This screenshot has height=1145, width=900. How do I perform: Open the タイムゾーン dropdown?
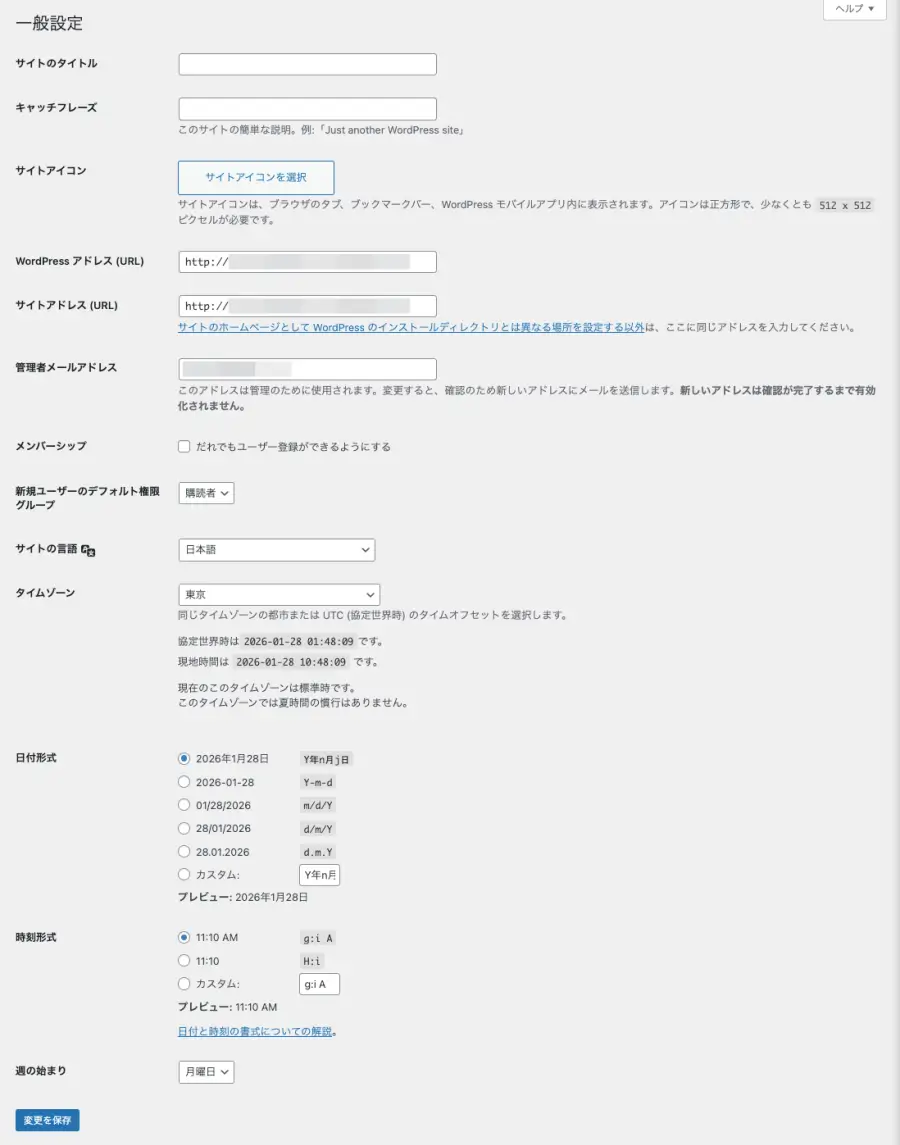point(278,594)
